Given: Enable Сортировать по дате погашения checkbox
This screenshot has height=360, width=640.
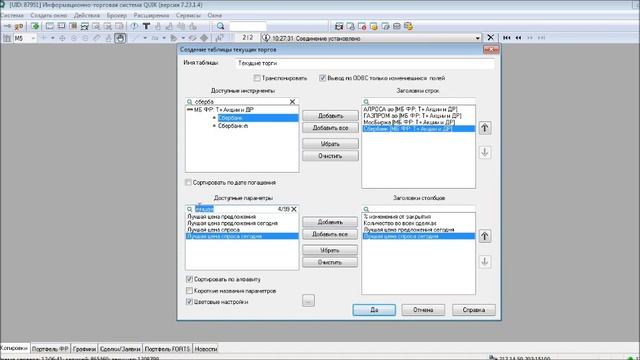Looking at the screenshot, I should [x=188, y=182].
